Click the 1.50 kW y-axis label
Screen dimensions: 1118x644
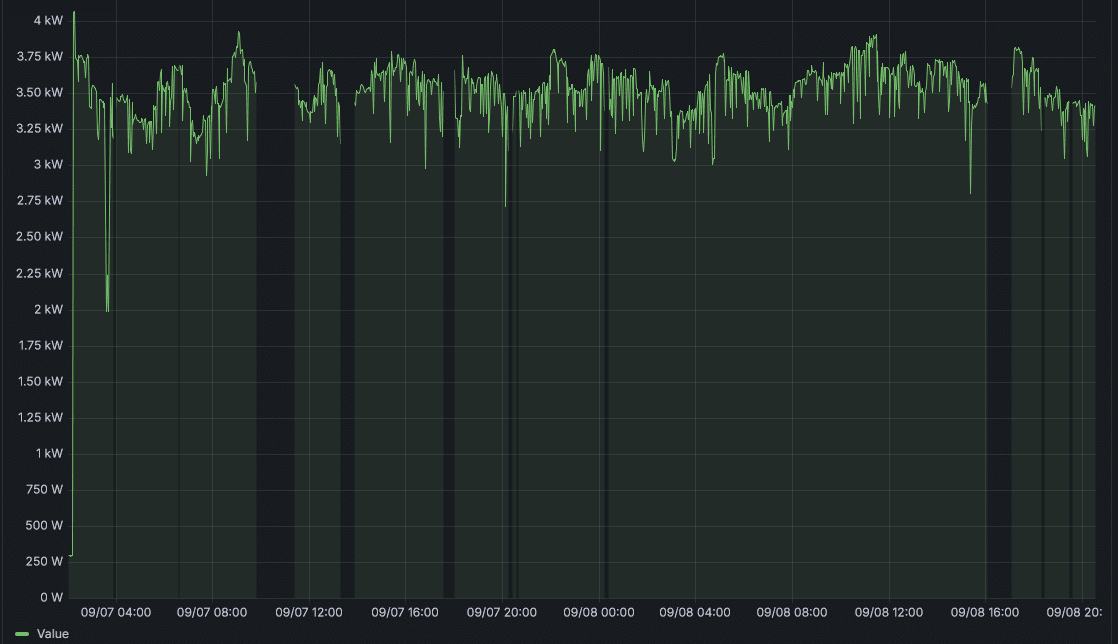40,382
